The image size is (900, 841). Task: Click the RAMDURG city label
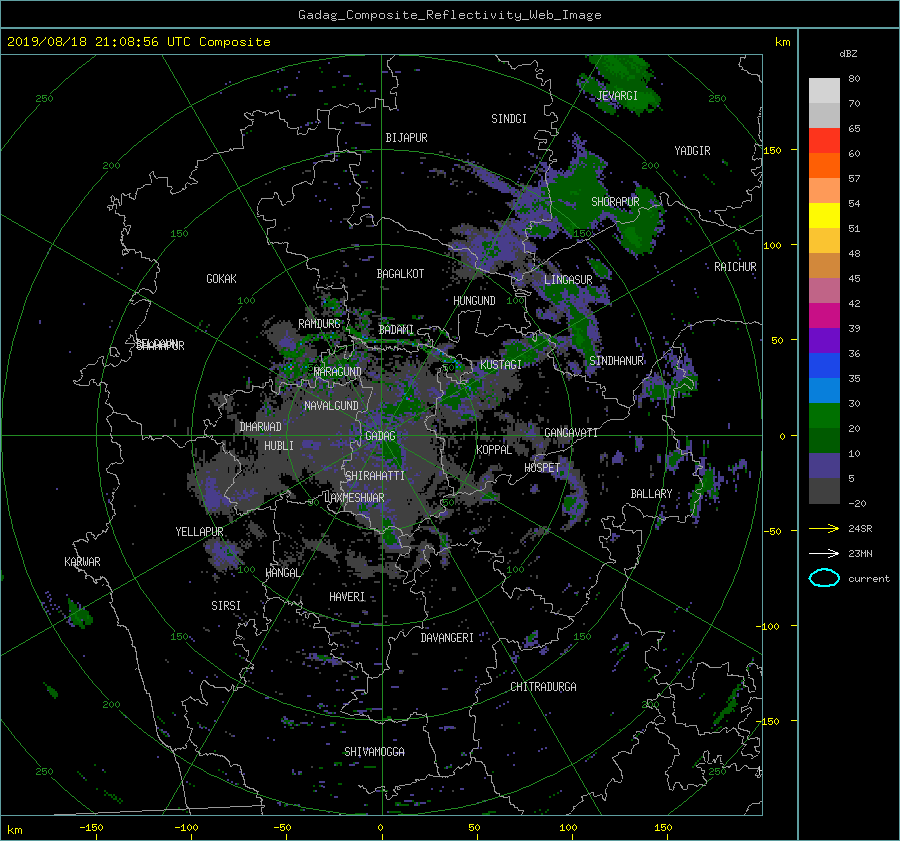[x=319, y=324]
